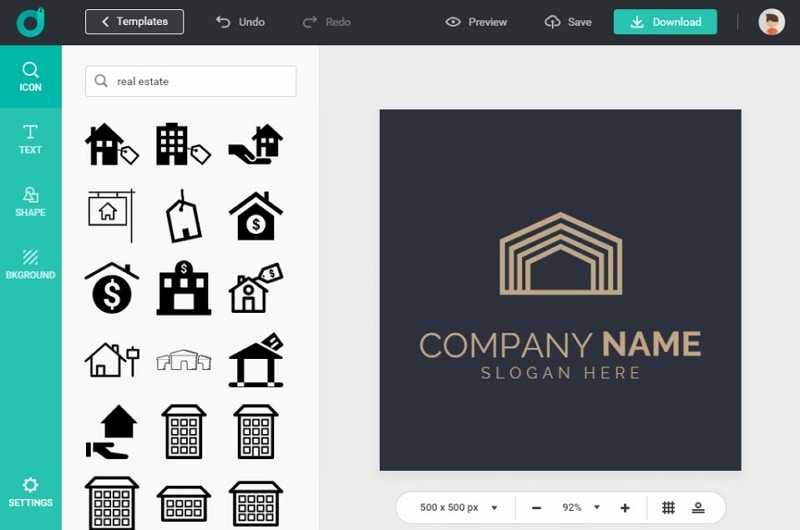Screen dimensions: 800x530
Task: Pick the outlined house with dollar tag icon
Action: coord(256,288)
